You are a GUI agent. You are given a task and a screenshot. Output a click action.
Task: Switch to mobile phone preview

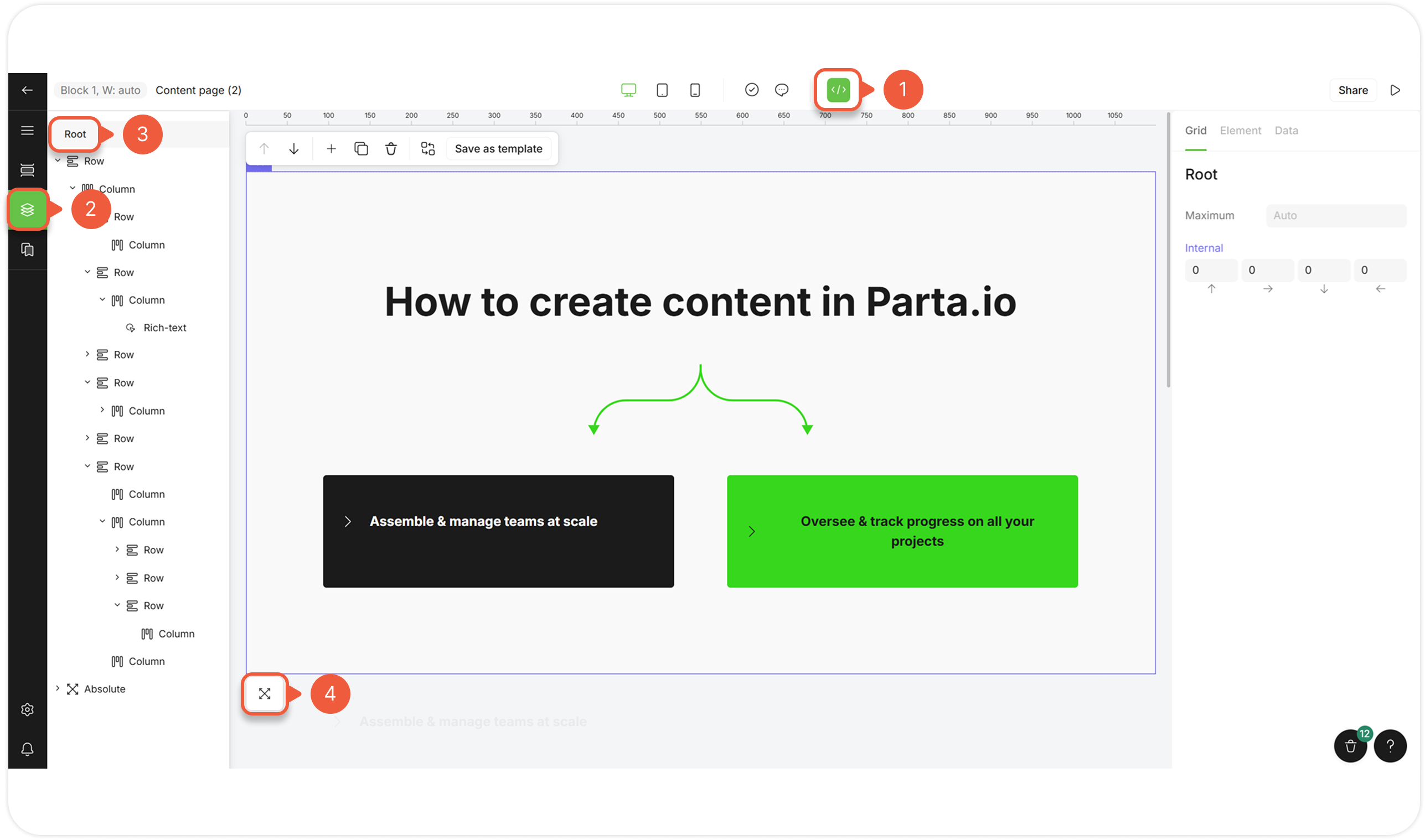coord(695,90)
